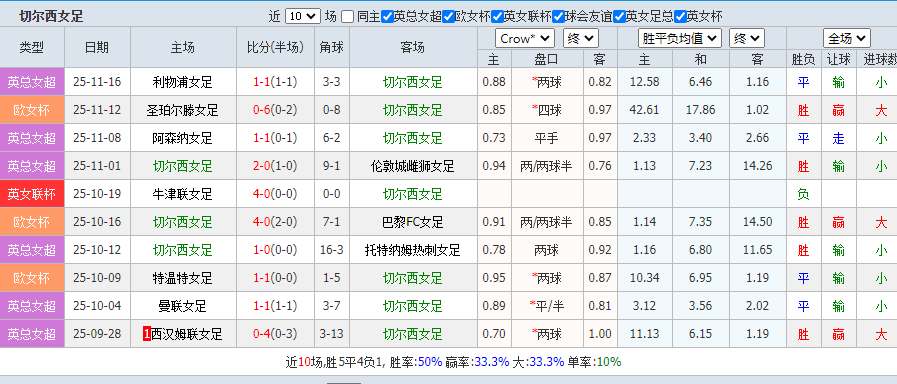Click the date 25-10-04
Viewport: 897px width, 384px height.
click(97, 306)
